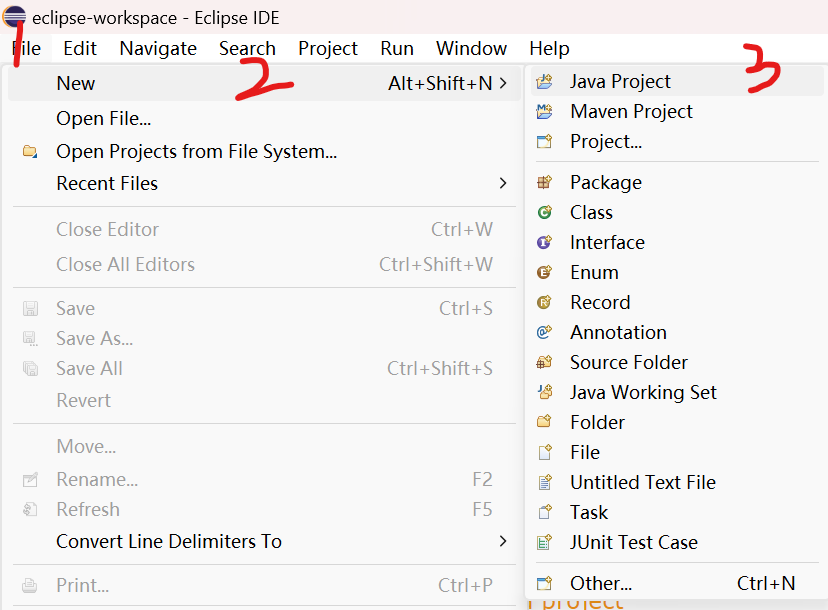
Task: Click the JUnit Test Case icon
Action: (544, 542)
